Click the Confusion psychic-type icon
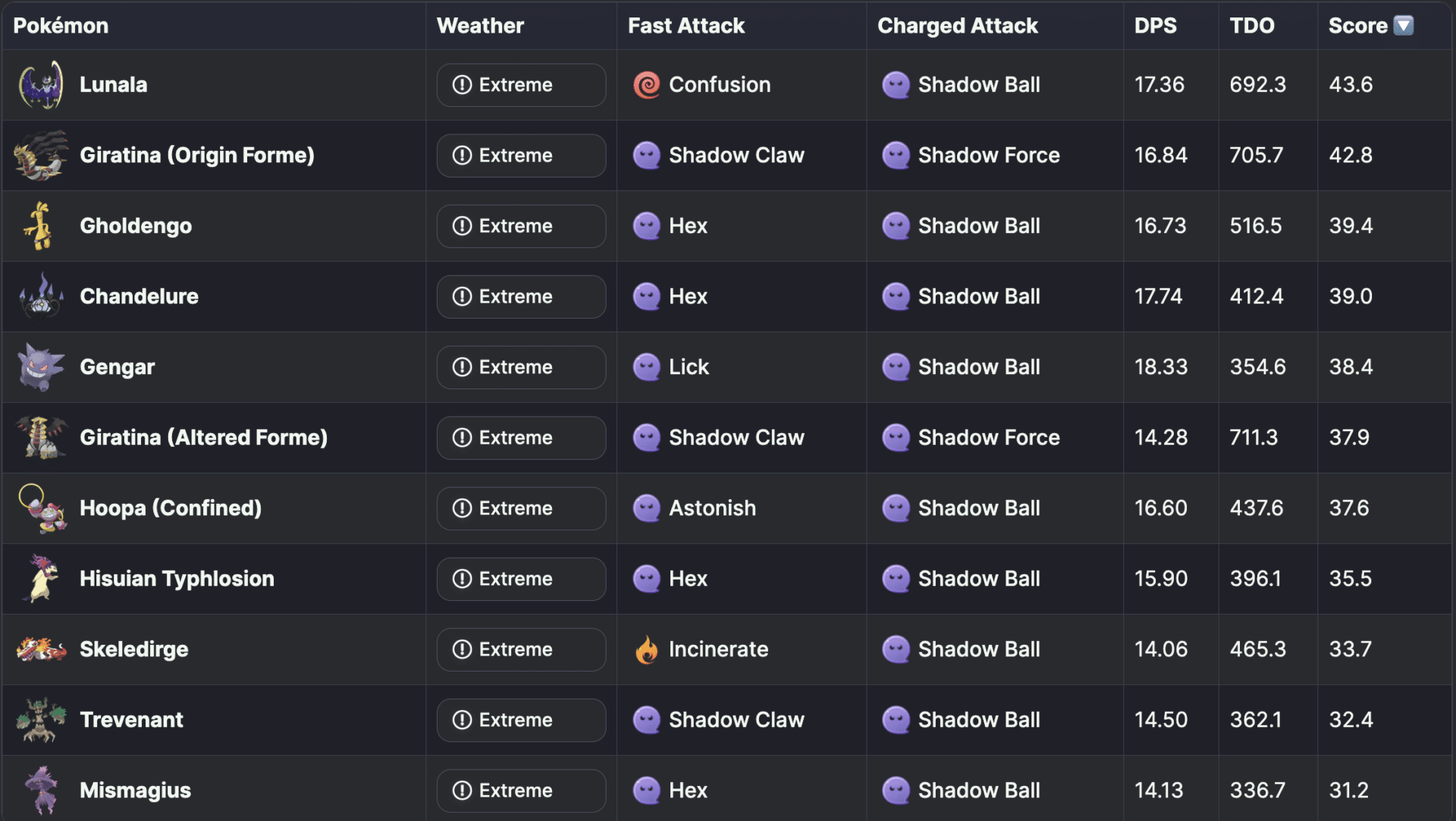The width and height of the screenshot is (1456, 821). pyautogui.click(x=646, y=85)
